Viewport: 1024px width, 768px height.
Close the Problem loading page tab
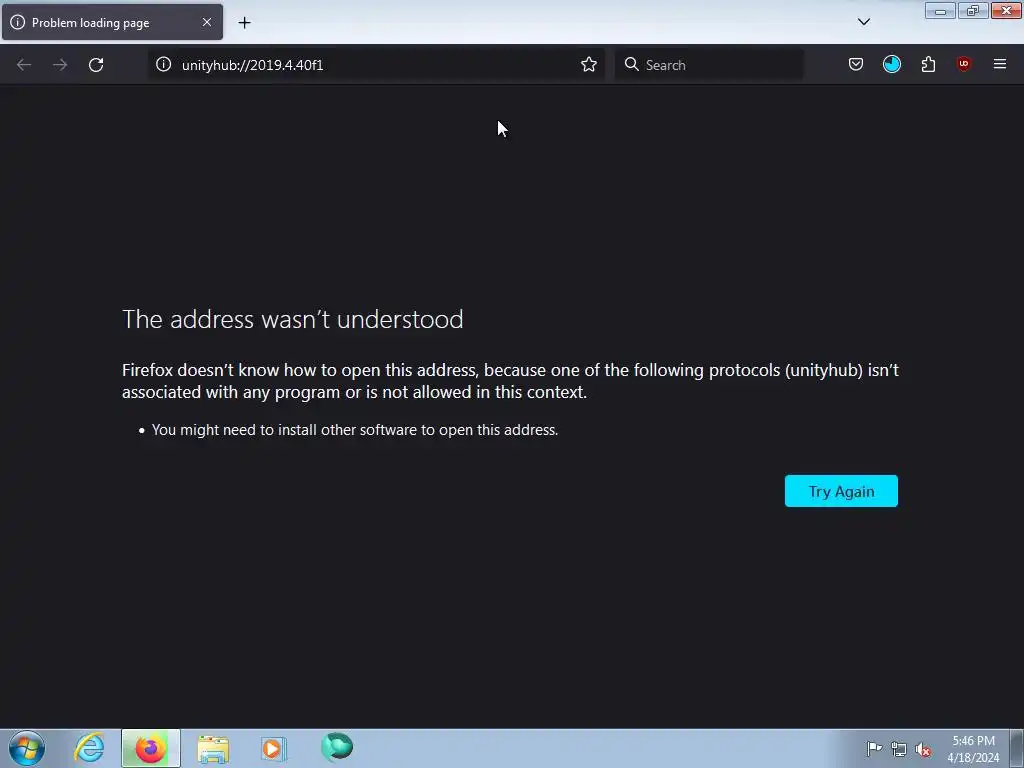coord(206,22)
